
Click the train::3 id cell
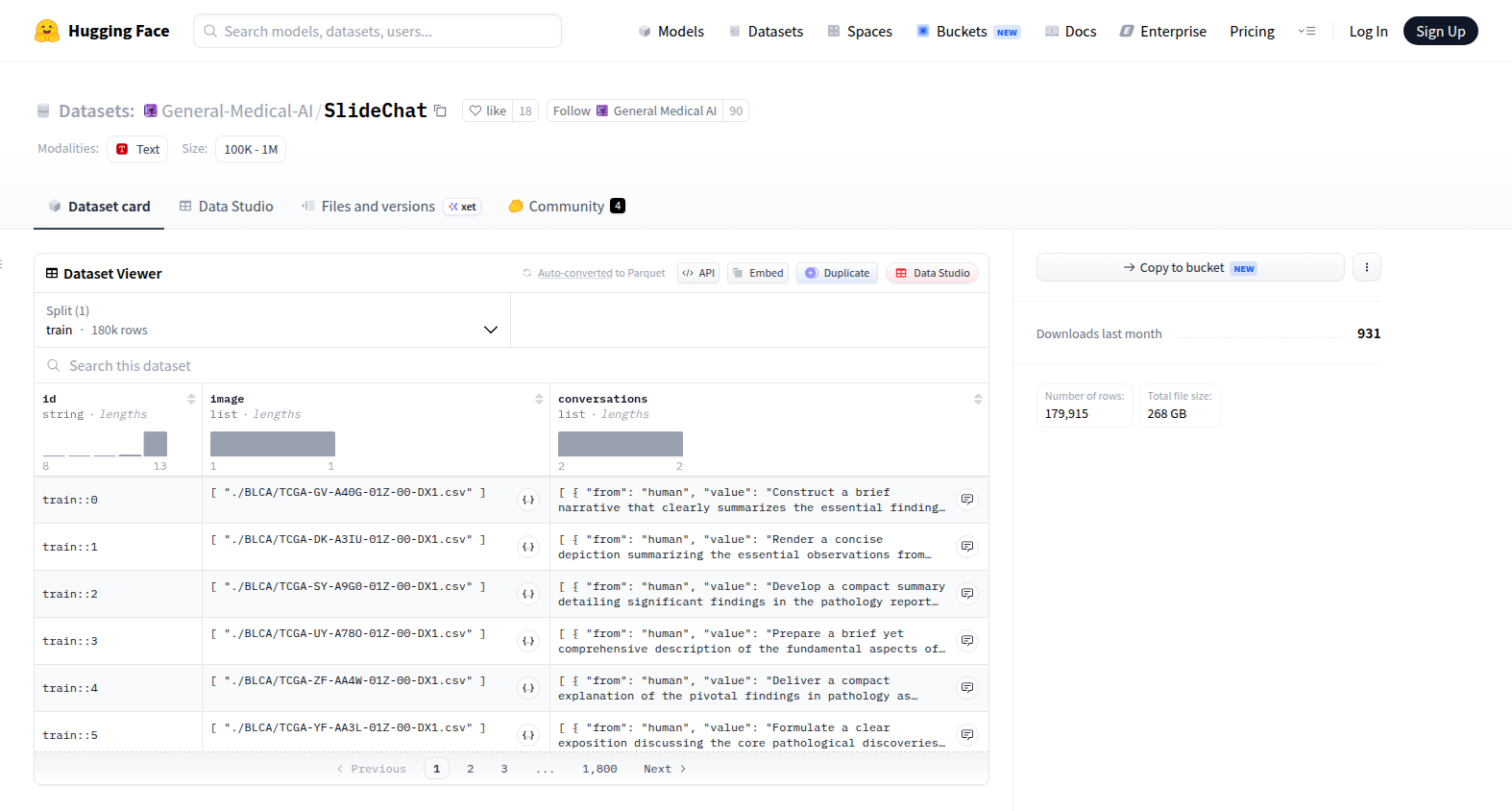click(118, 641)
